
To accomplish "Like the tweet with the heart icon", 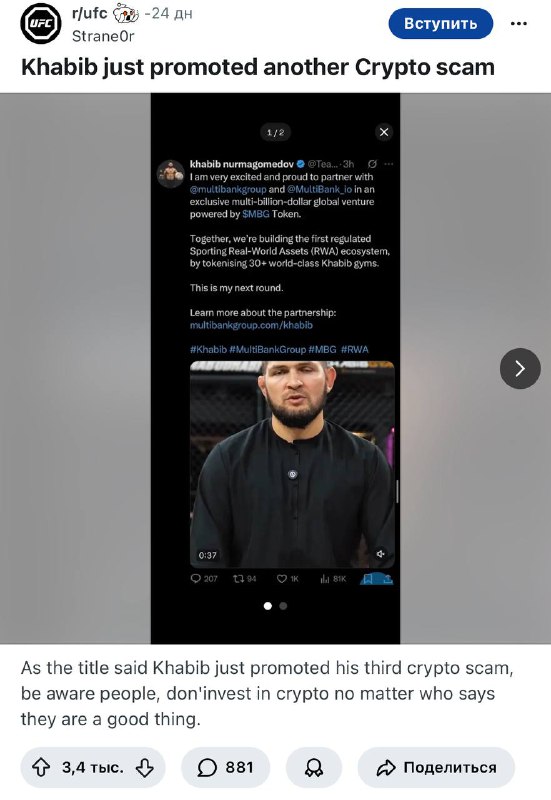I will tap(282, 579).
